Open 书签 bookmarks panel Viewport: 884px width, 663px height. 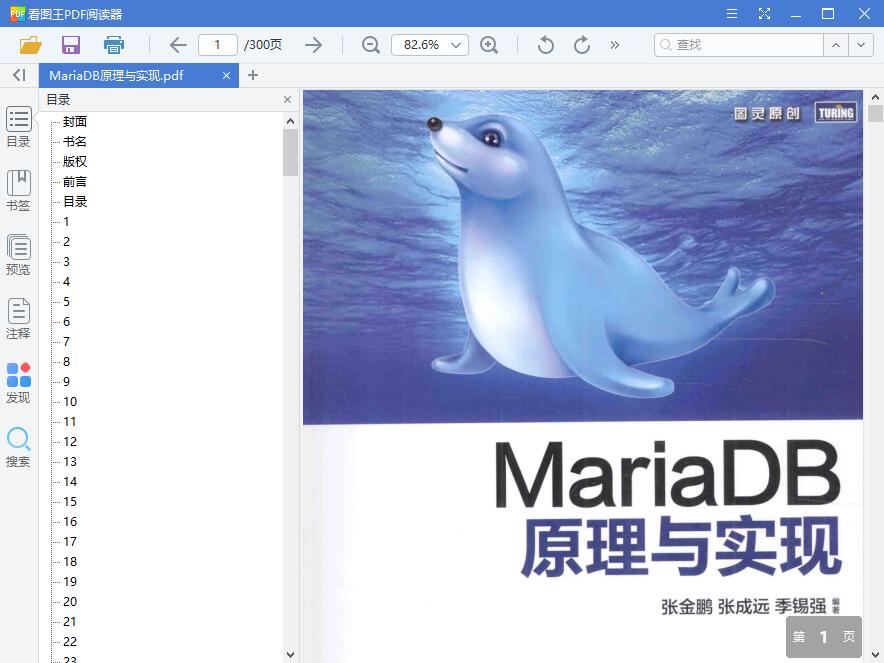[19, 191]
